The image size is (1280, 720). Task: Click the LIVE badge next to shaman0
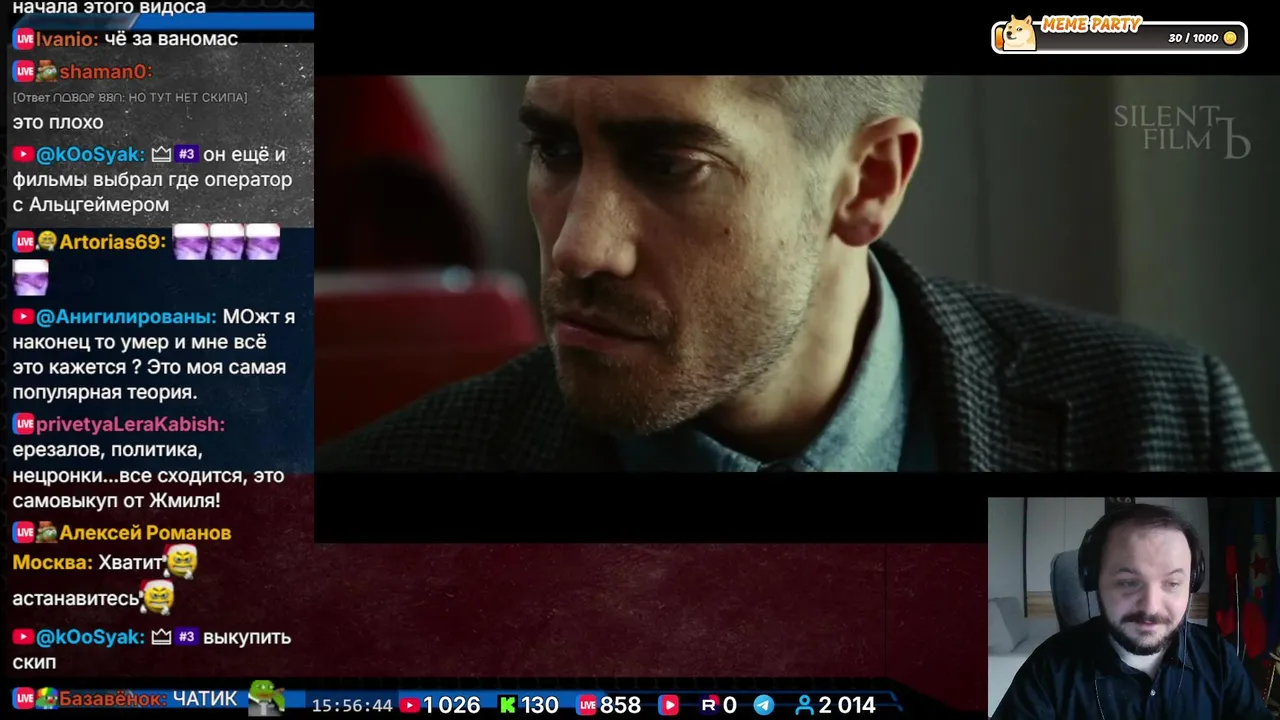click(x=24, y=72)
